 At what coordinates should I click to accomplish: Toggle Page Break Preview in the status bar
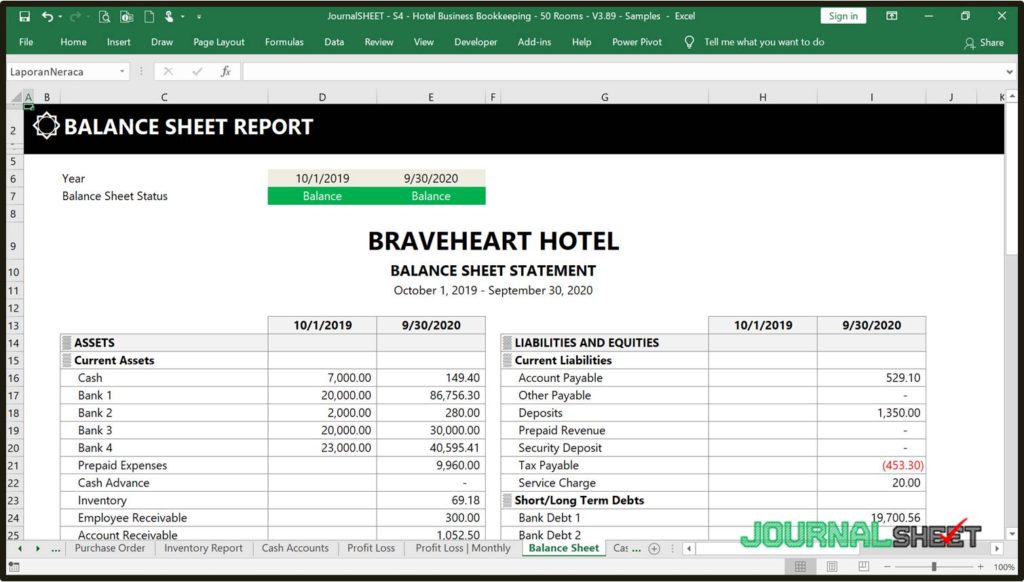(x=864, y=567)
